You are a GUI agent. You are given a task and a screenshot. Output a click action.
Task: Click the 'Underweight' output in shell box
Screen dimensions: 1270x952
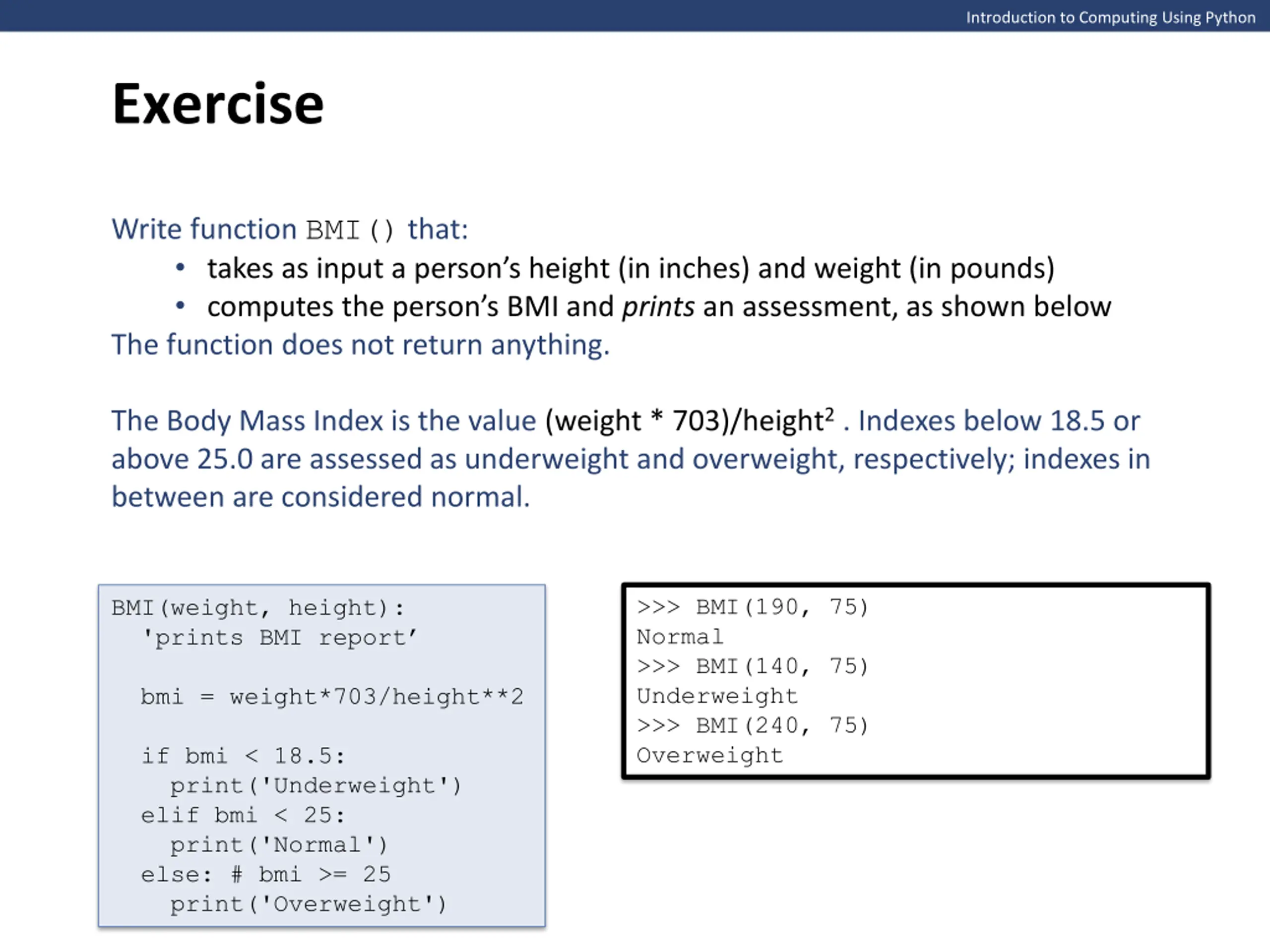(x=717, y=697)
